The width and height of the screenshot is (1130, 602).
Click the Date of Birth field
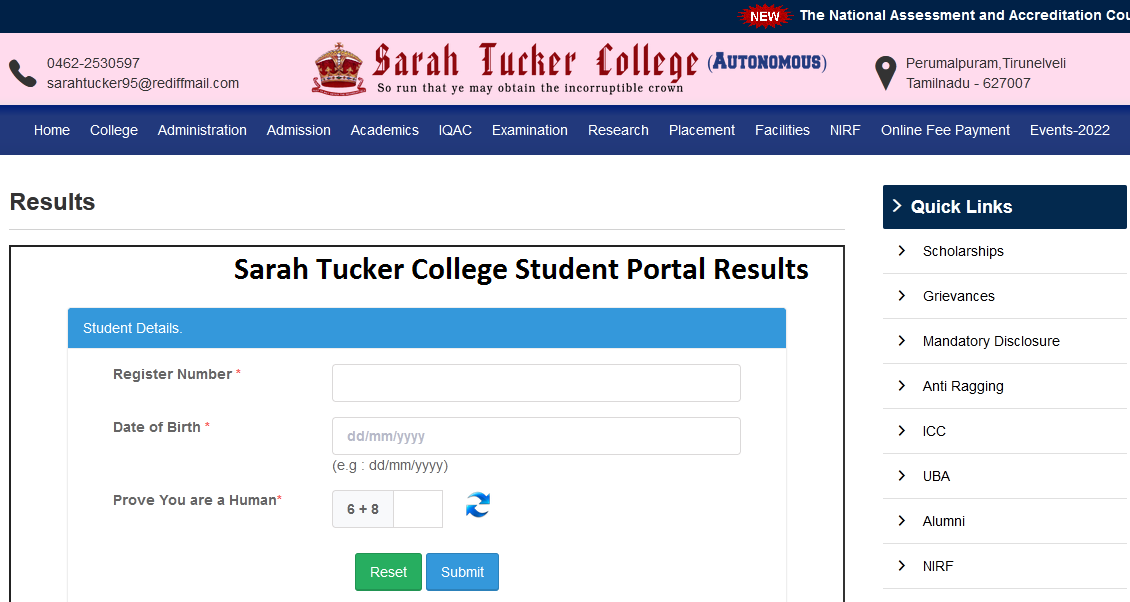click(x=536, y=436)
